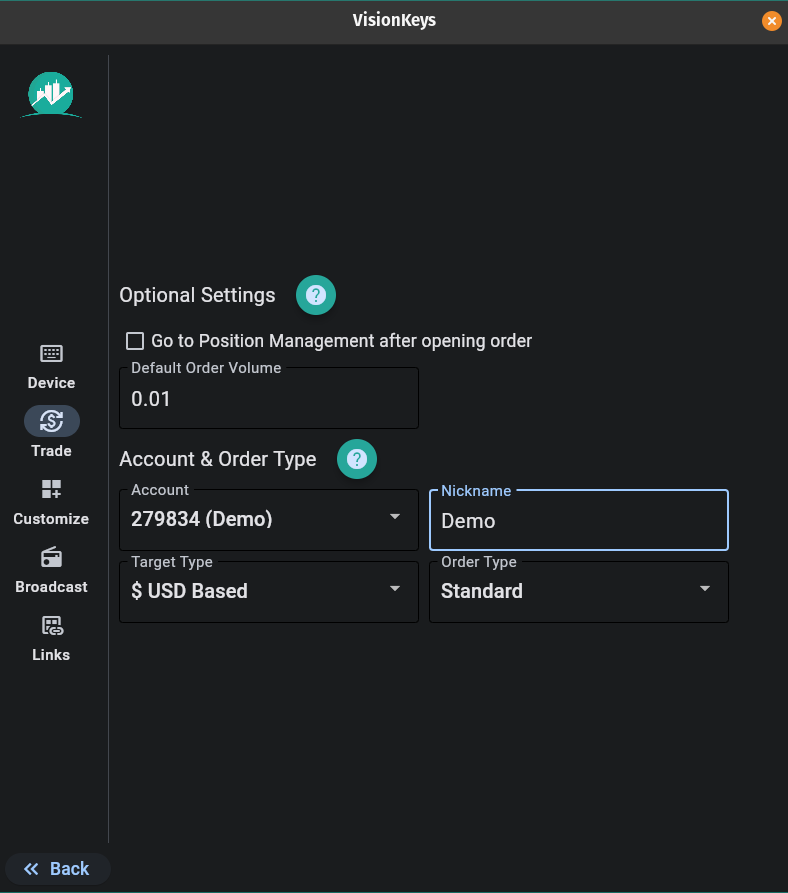This screenshot has height=893, width=788.
Task: Enable Go to Position Management checkbox
Action: pos(135,341)
